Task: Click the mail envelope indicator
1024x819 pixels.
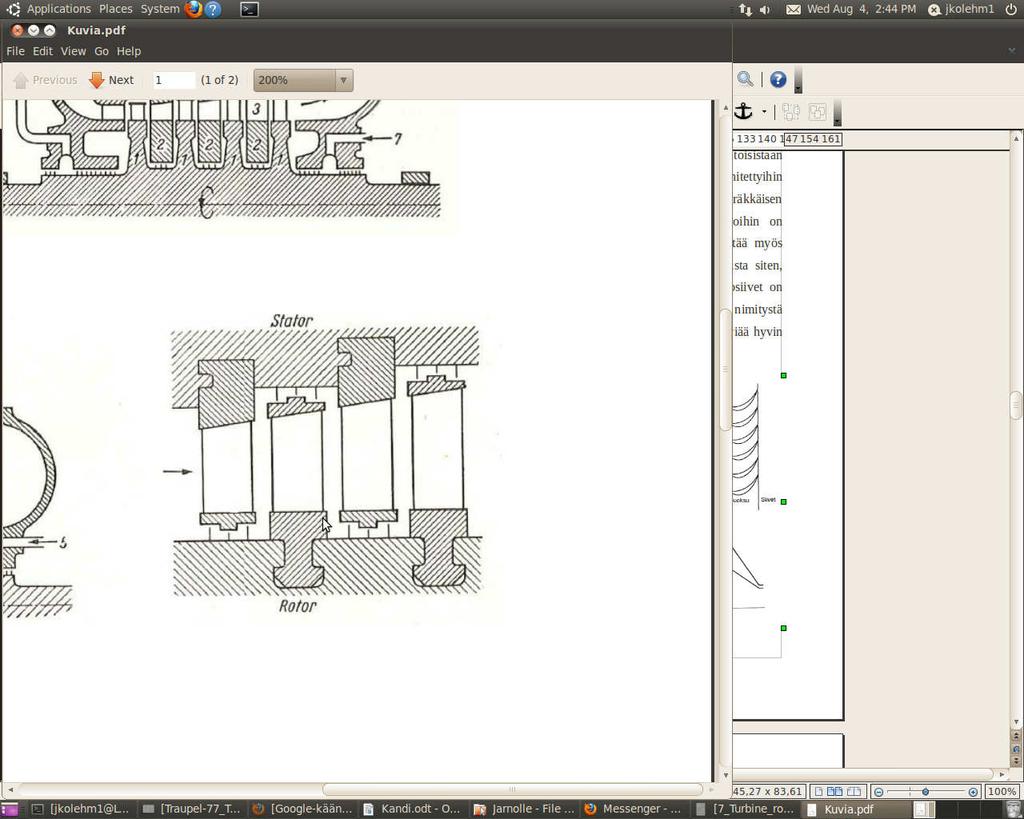Action: pyautogui.click(x=793, y=9)
